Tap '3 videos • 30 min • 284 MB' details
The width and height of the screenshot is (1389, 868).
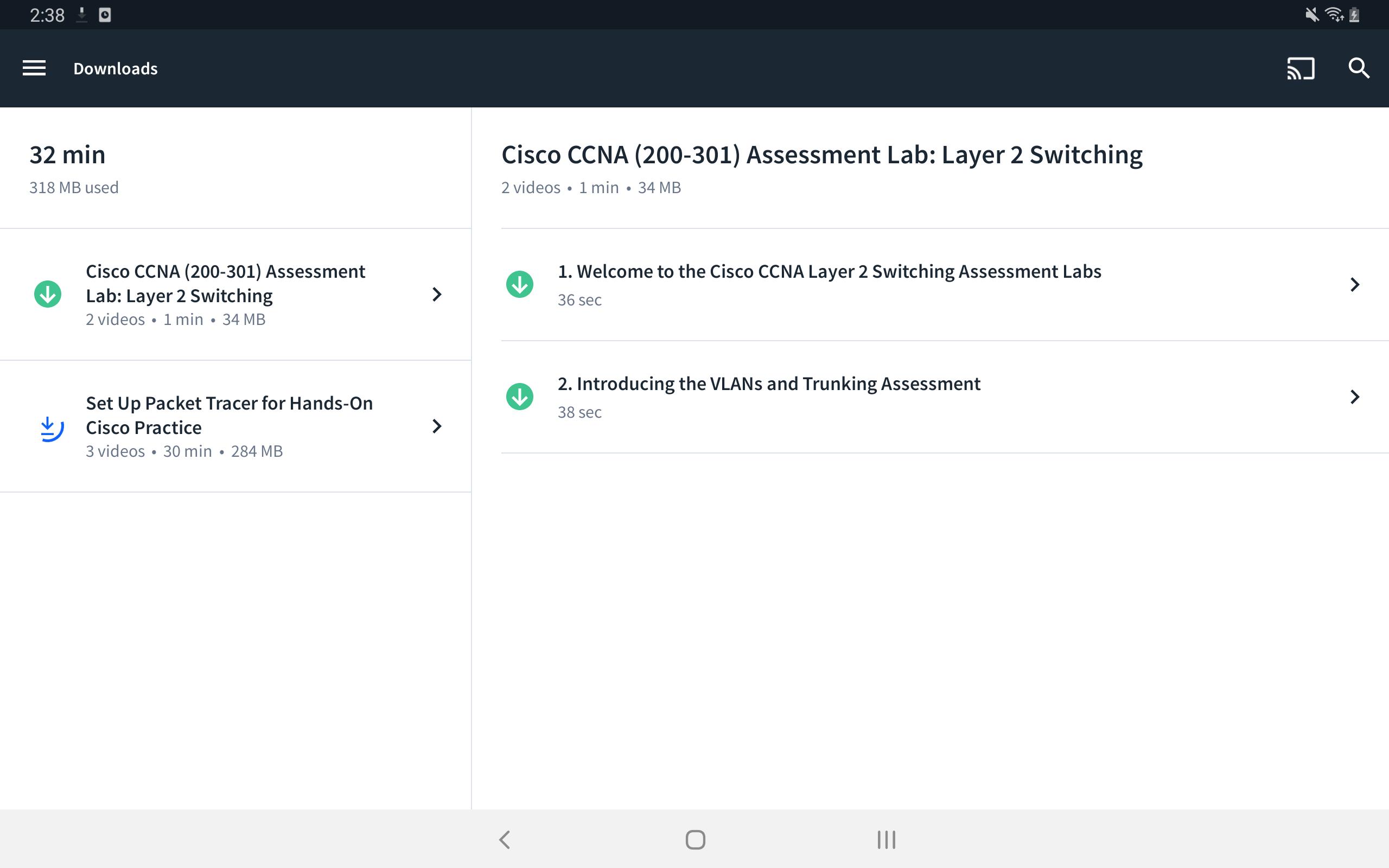(184, 451)
